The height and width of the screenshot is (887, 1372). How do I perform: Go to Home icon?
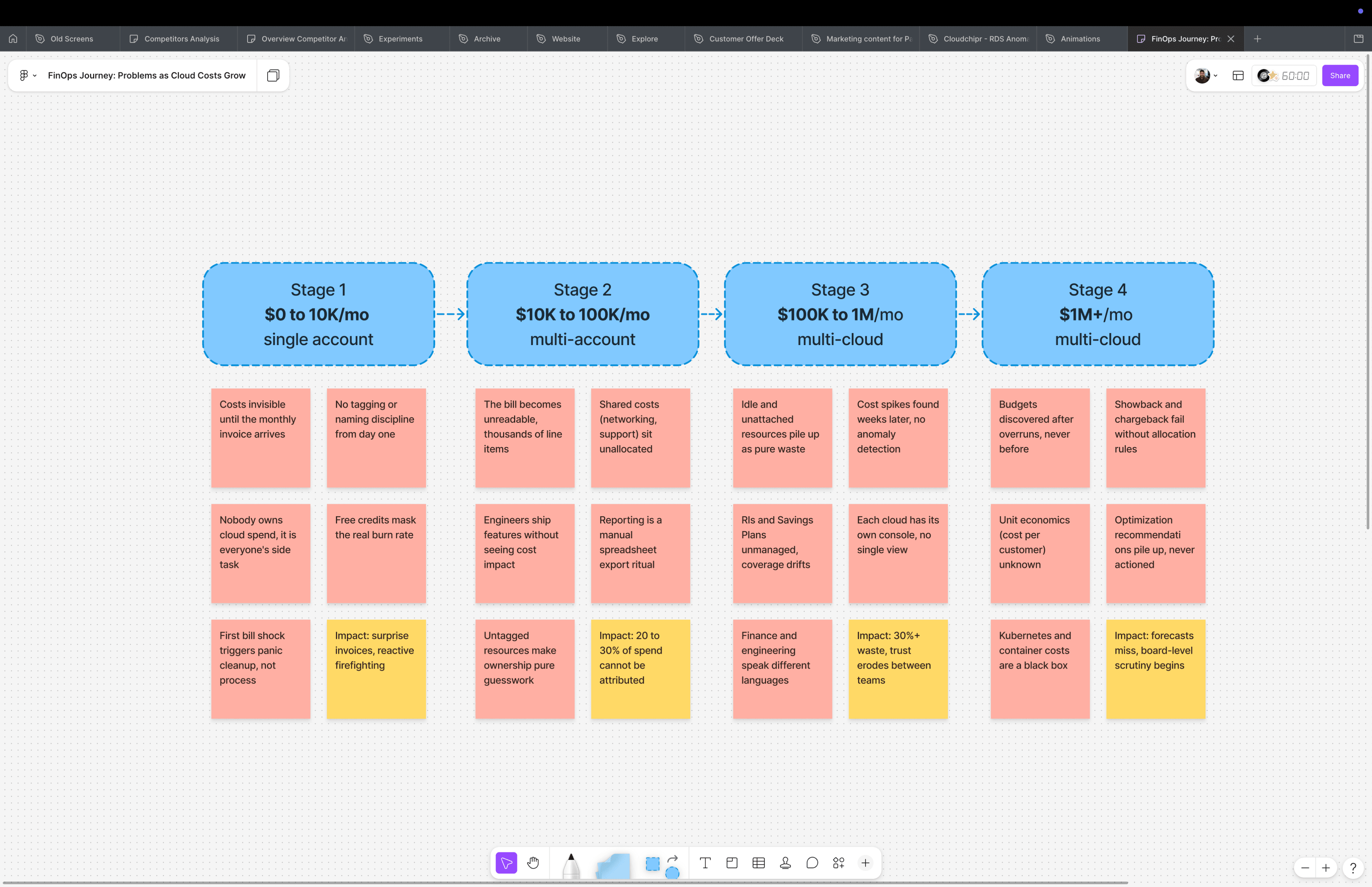[x=13, y=39]
